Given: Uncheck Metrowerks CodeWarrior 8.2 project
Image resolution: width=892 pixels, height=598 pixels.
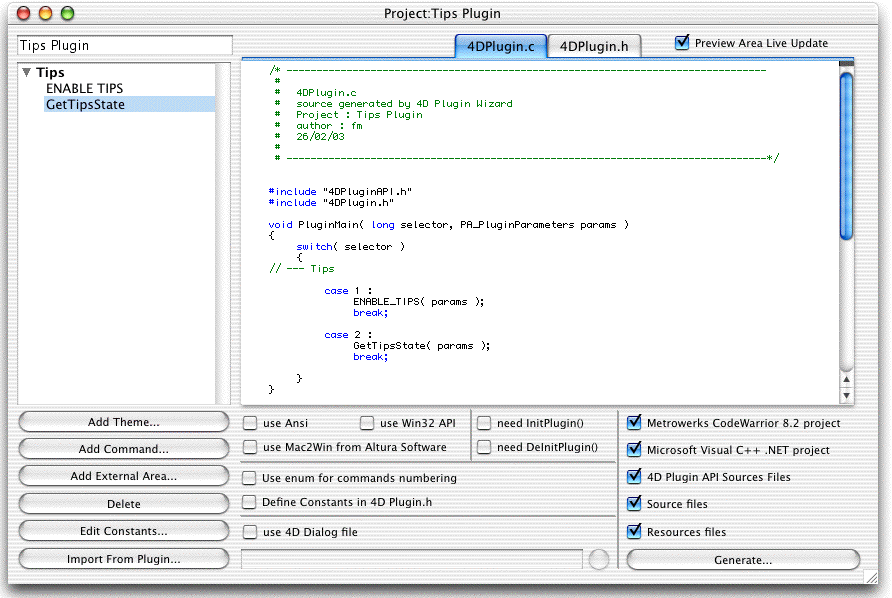Looking at the screenshot, I should pyautogui.click(x=634, y=423).
